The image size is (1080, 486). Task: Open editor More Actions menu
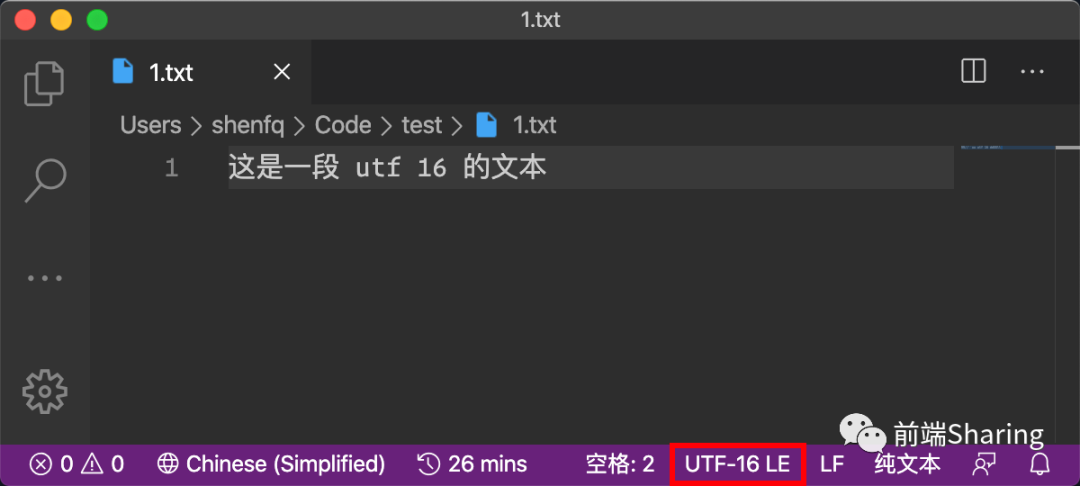pos(1031,71)
